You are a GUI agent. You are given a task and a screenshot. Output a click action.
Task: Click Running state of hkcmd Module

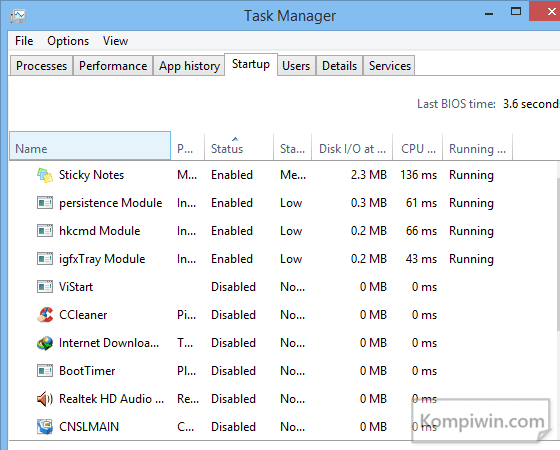pos(471,231)
